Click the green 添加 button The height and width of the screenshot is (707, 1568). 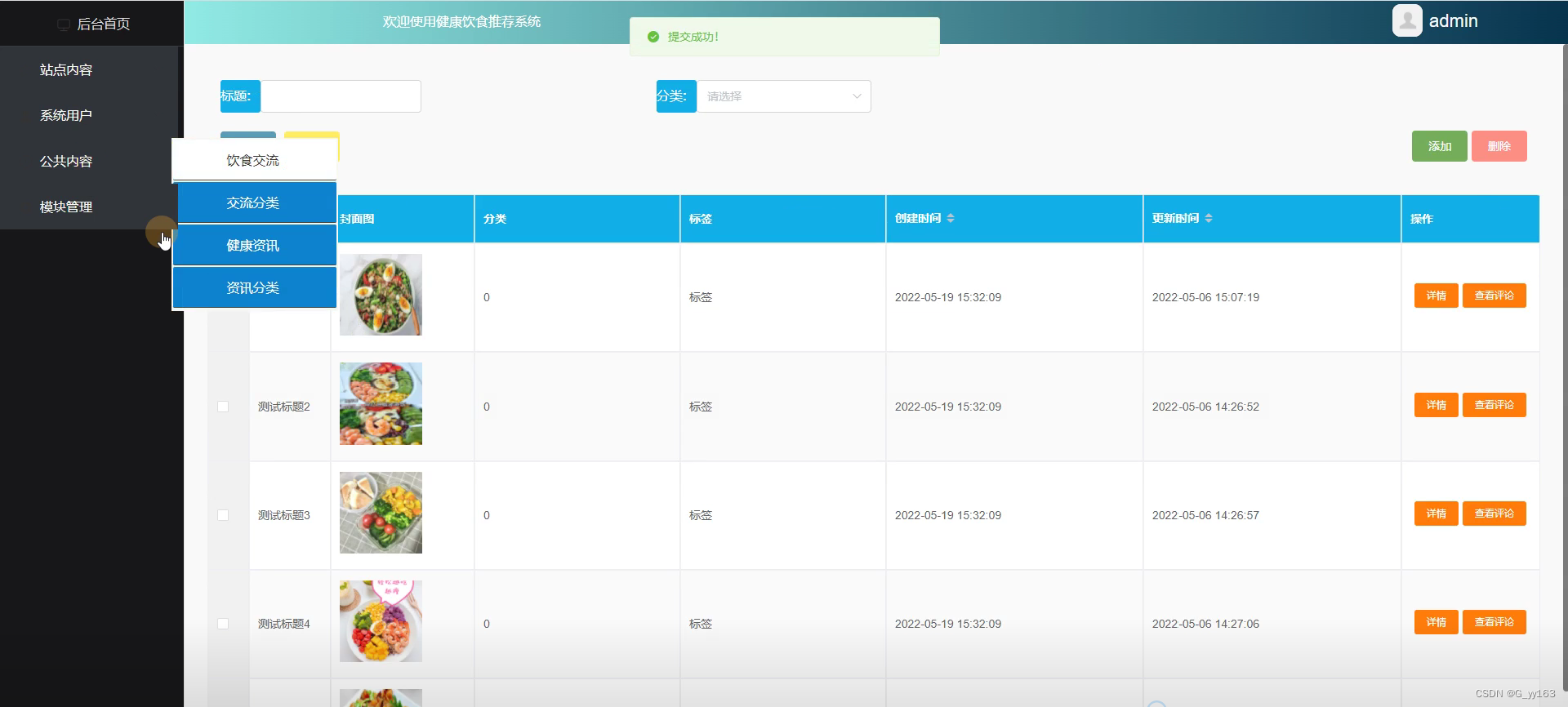coord(1440,146)
